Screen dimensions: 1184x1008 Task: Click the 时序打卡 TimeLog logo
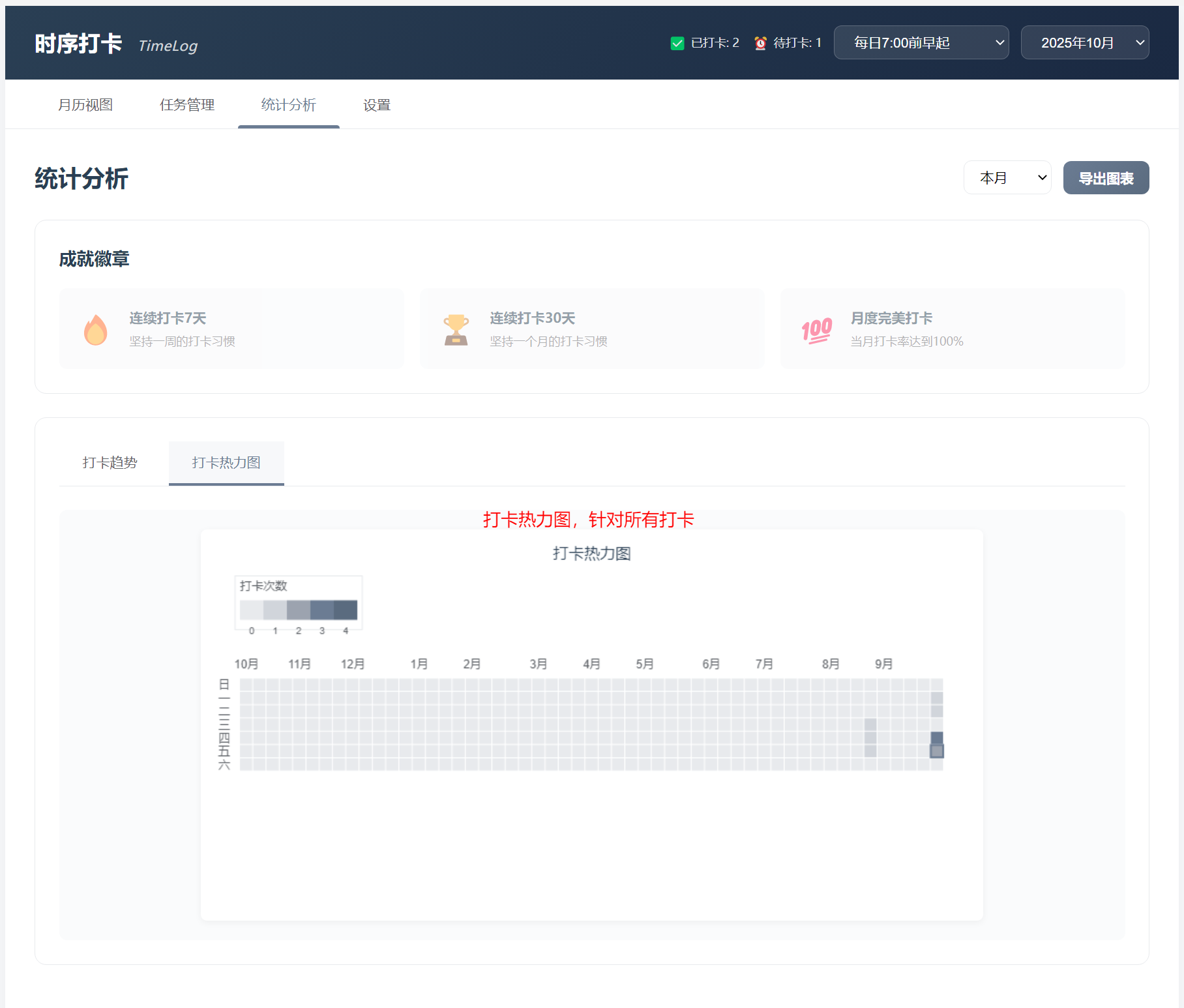116,44
